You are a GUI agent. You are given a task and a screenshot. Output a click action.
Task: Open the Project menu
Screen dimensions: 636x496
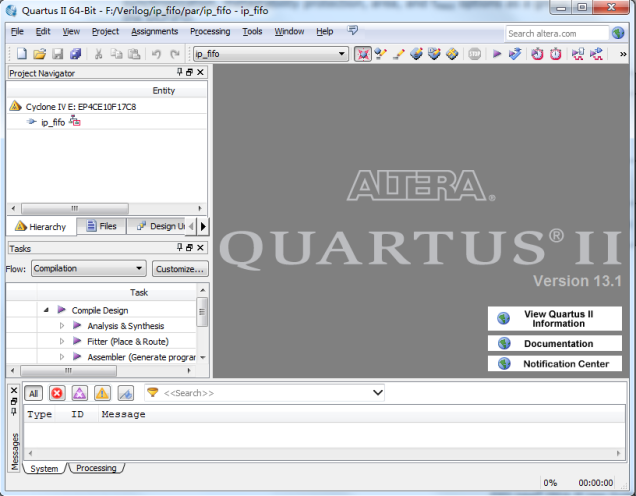pyautogui.click(x=105, y=31)
